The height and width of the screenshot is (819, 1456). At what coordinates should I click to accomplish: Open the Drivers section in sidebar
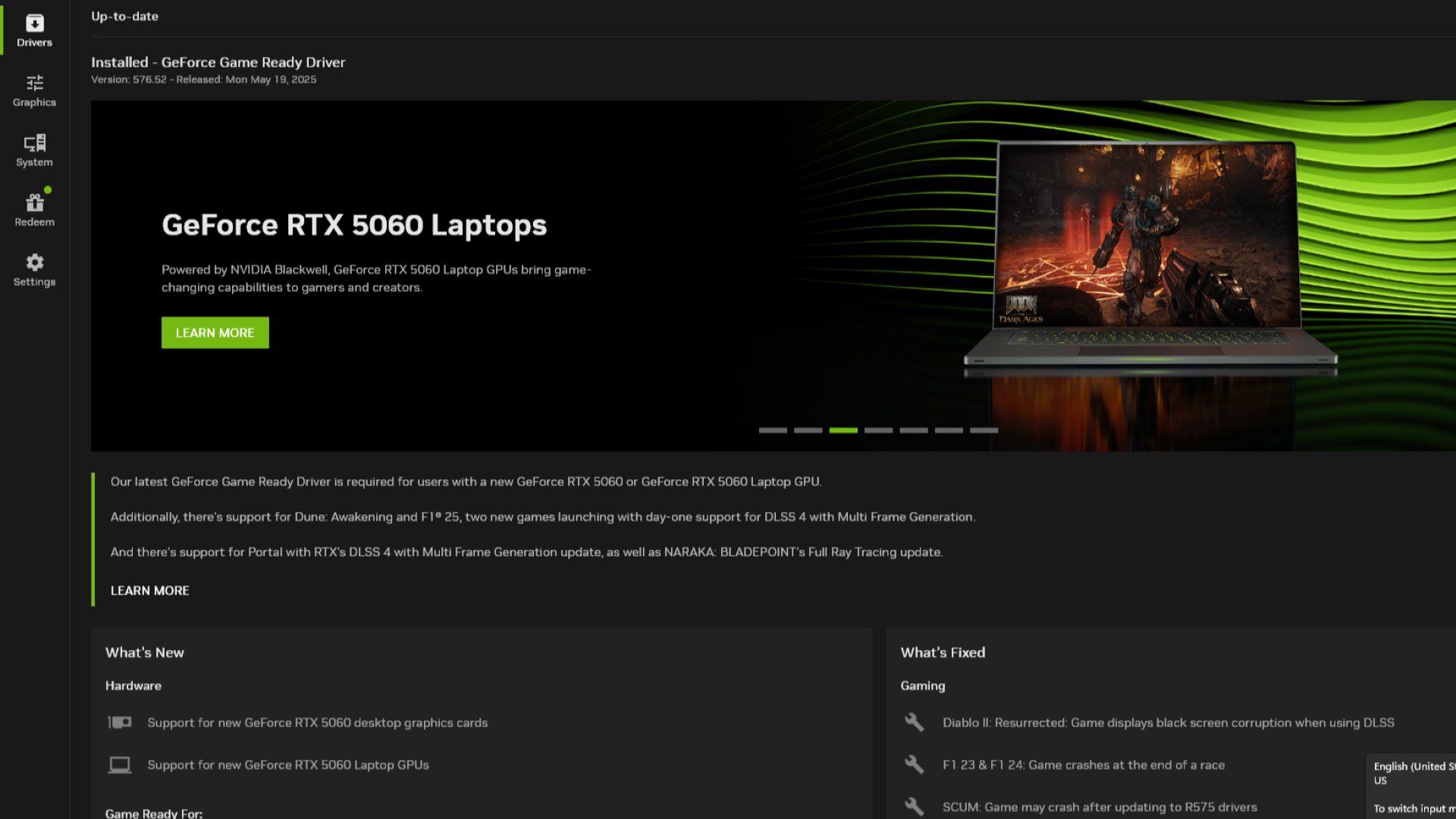point(34,30)
